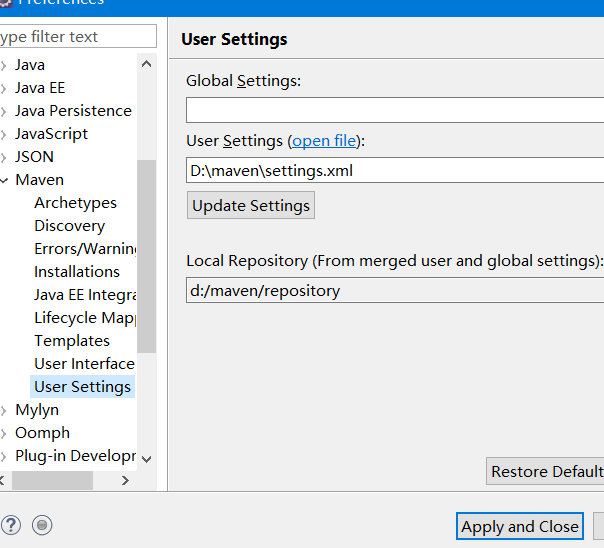
Task: Select the Templates tree item
Action: pyautogui.click(x=72, y=341)
